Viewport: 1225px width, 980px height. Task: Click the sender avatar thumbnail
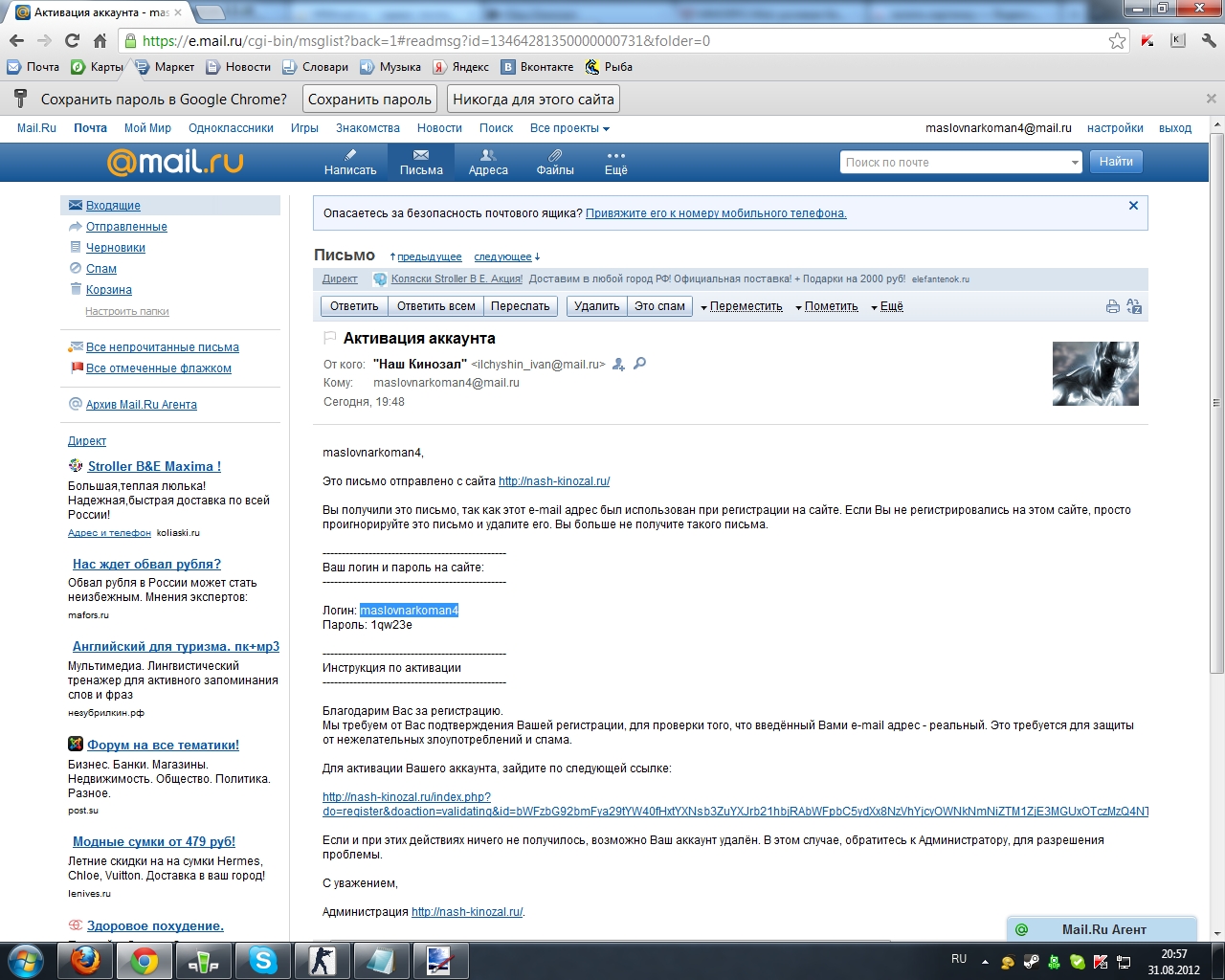click(x=1096, y=373)
